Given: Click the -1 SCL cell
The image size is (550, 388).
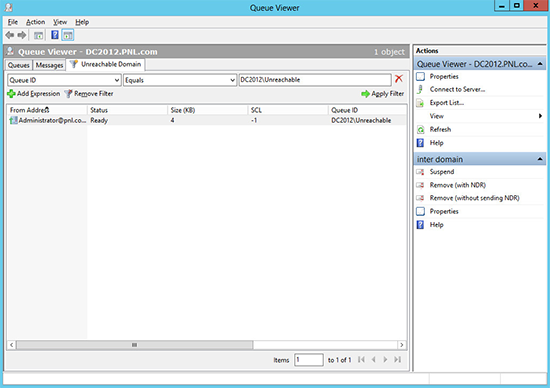Looking at the screenshot, I should pyautogui.click(x=254, y=120).
